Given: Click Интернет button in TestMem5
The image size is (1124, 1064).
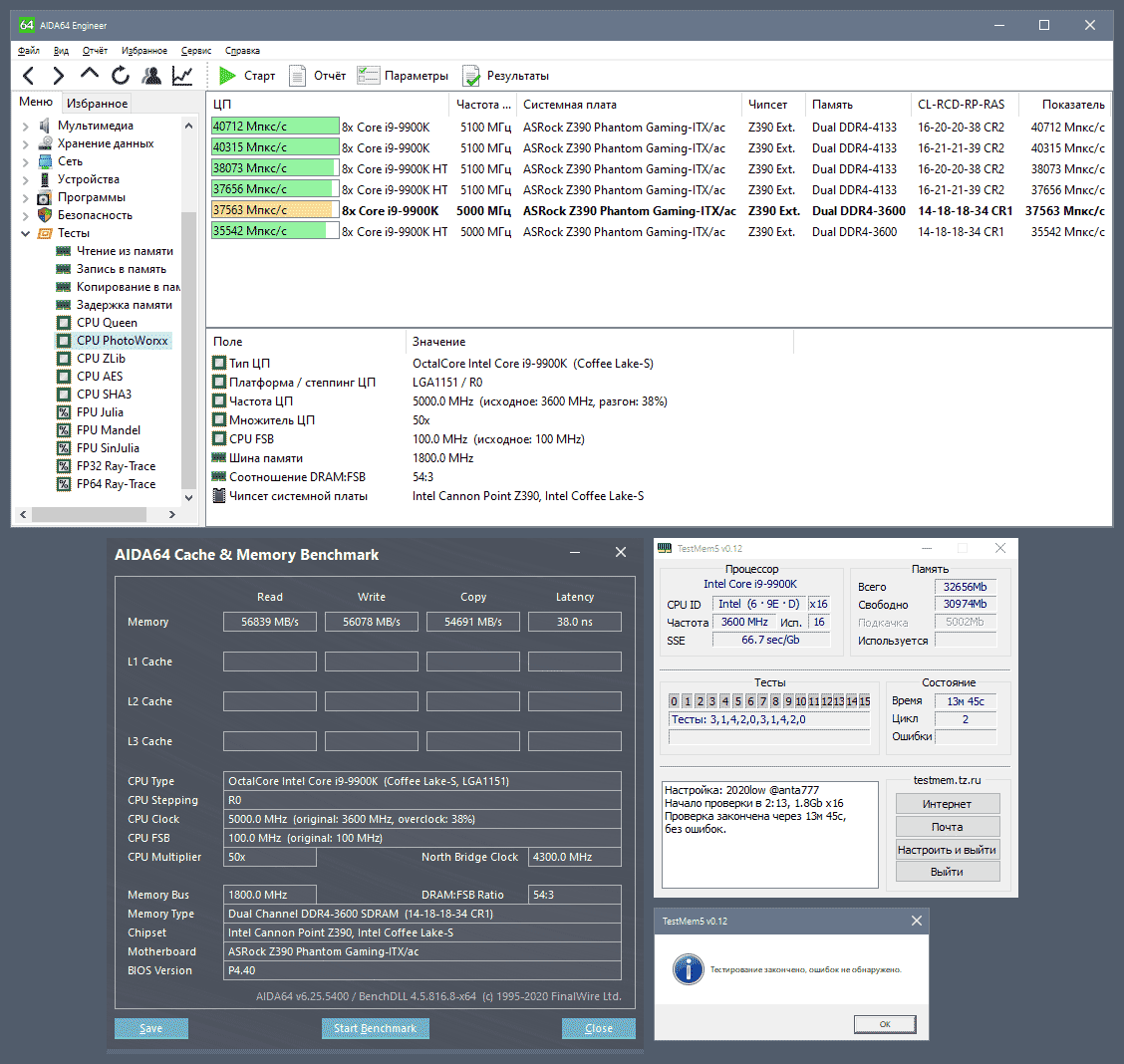Looking at the screenshot, I should [x=947, y=804].
